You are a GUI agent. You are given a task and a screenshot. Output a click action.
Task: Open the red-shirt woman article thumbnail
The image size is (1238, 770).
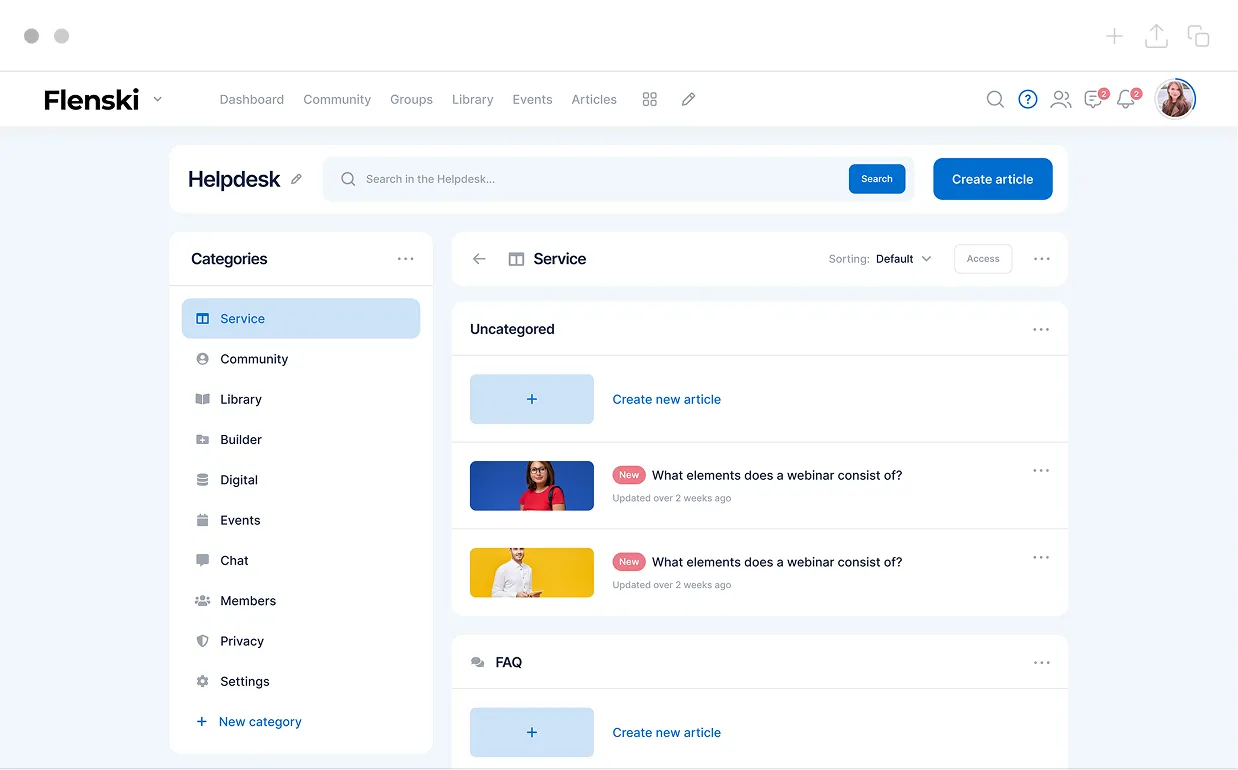point(532,486)
